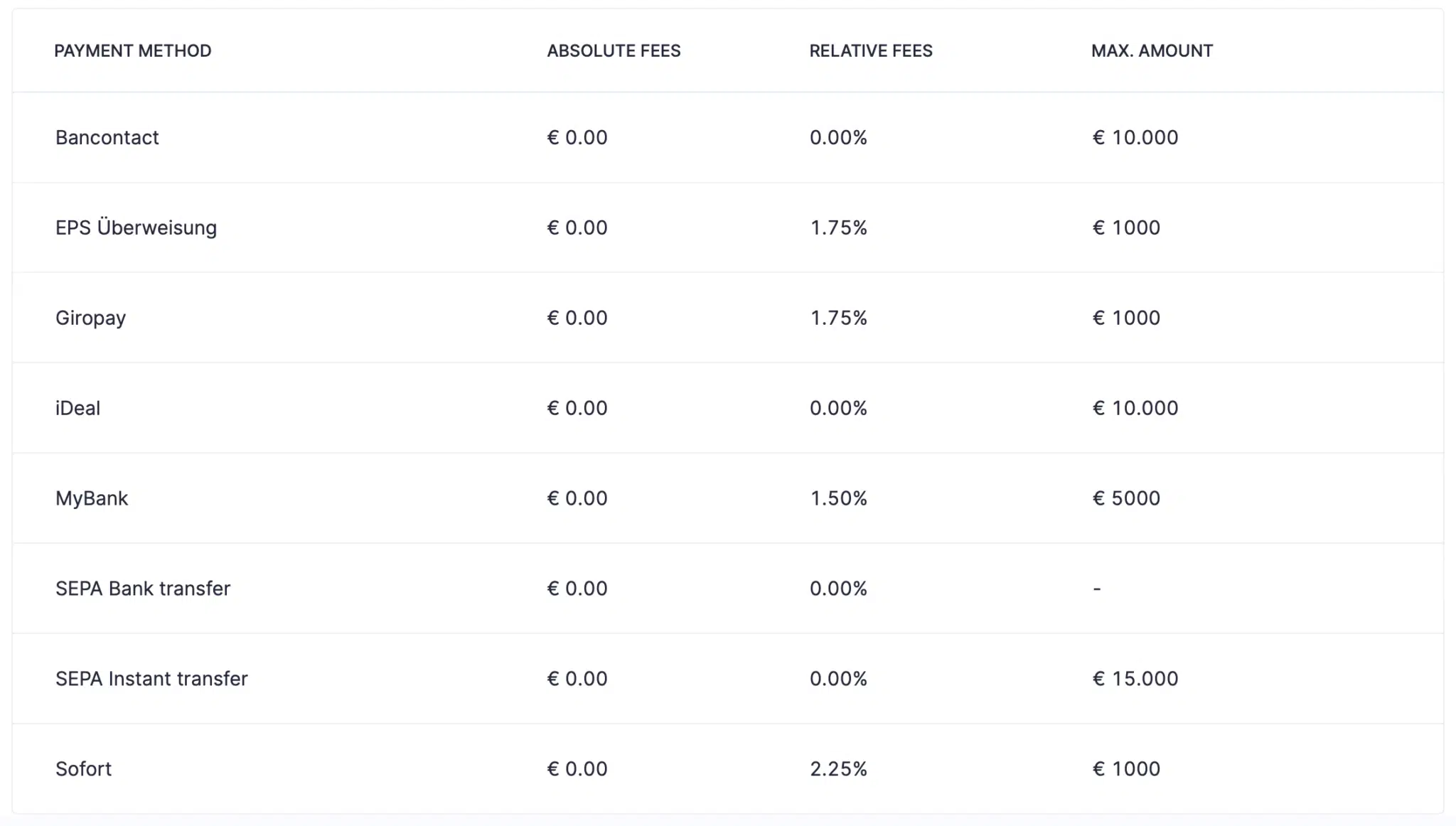1456x826 pixels.
Task: Click the dash in SEPA Bank transfer row
Action: (1097, 589)
